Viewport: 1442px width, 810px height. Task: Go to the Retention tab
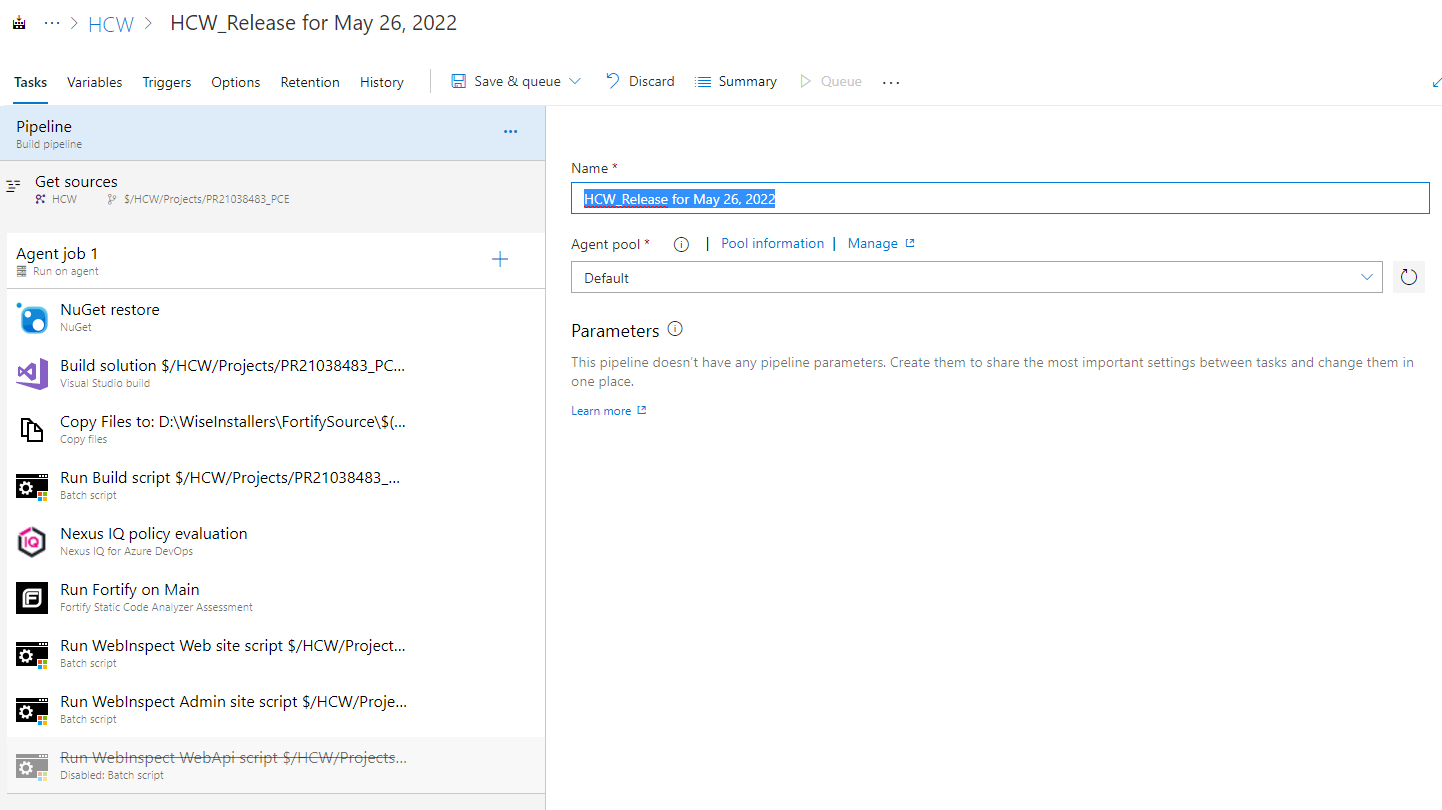310,82
